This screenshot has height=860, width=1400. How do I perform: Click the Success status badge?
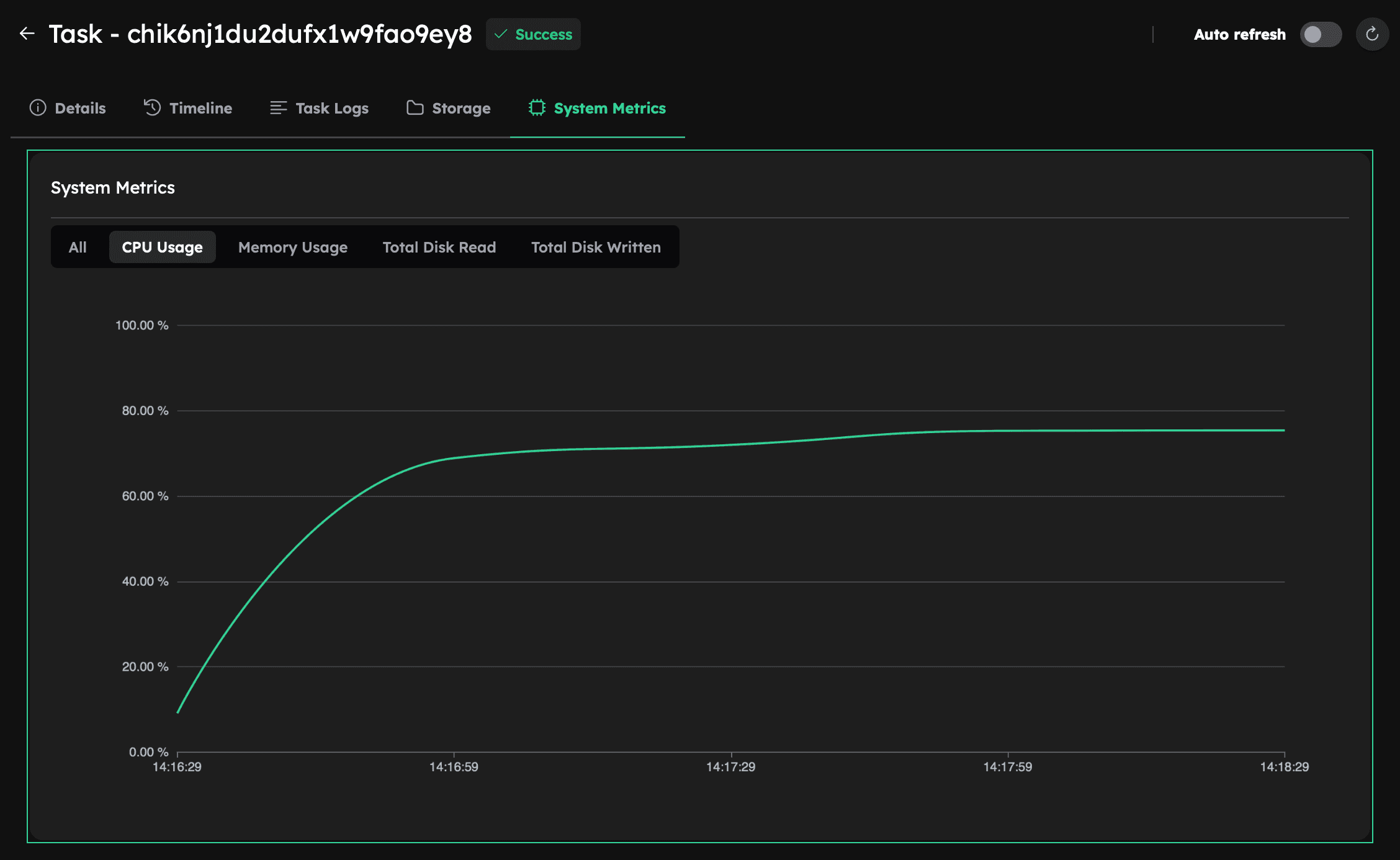pyautogui.click(x=532, y=35)
